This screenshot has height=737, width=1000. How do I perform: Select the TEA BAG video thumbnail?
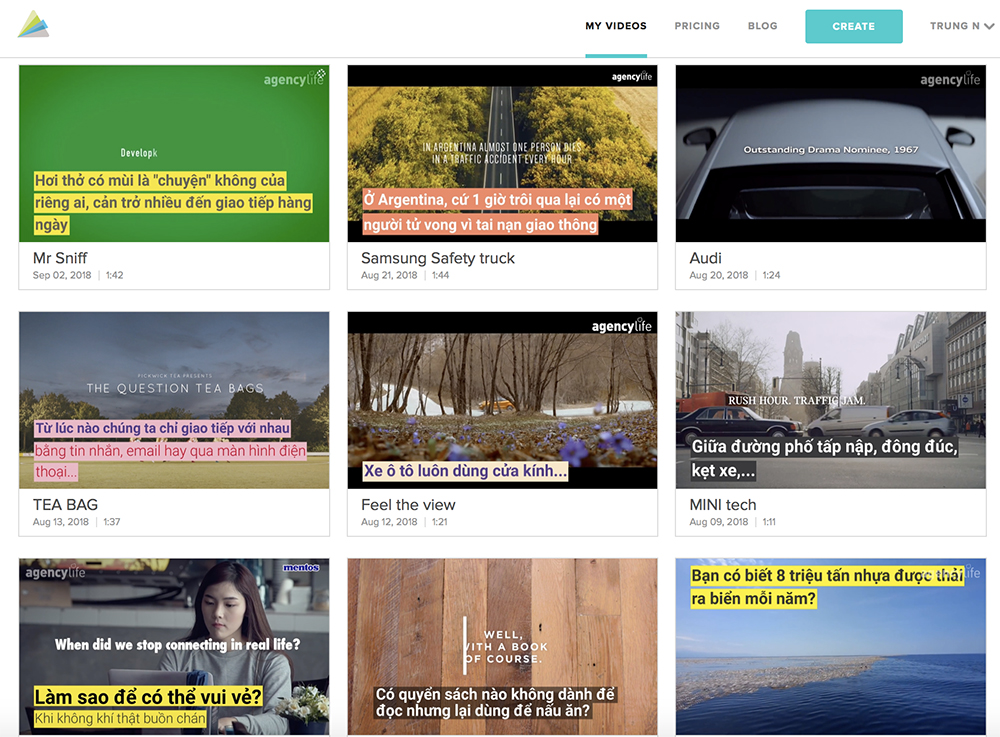[174, 400]
